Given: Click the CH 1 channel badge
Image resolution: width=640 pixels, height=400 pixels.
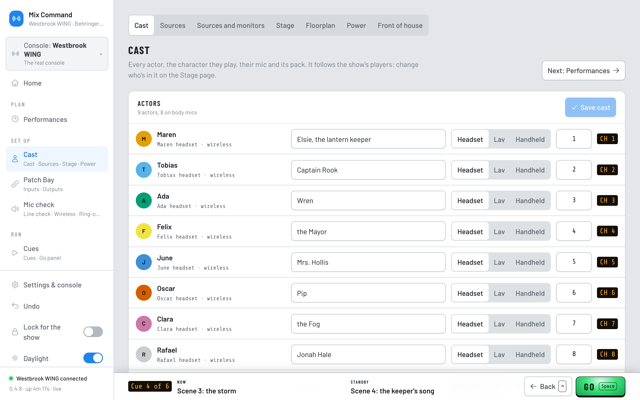Looking at the screenshot, I should [607, 139].
